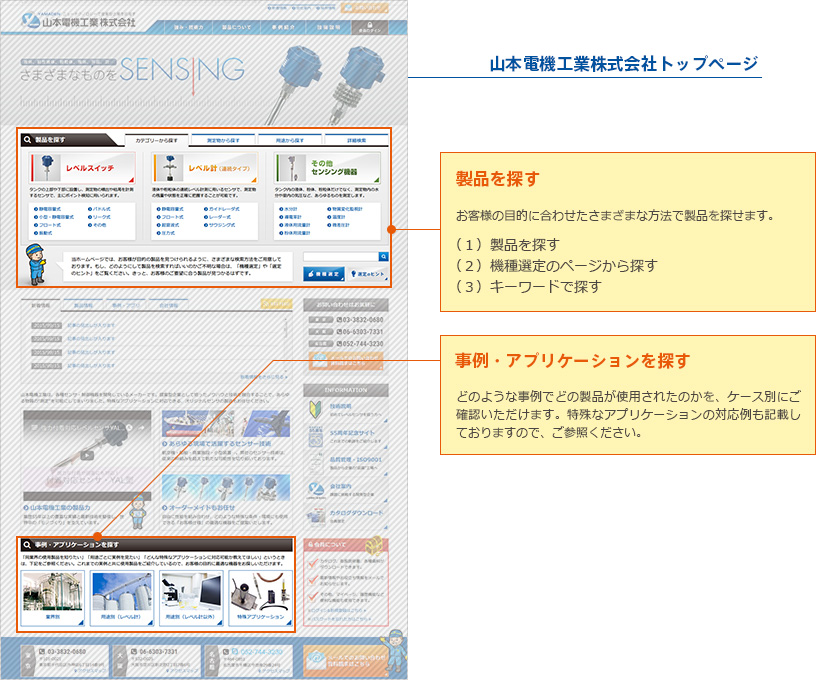Open the 選定のヒント lightbulb button

[369, 272]
